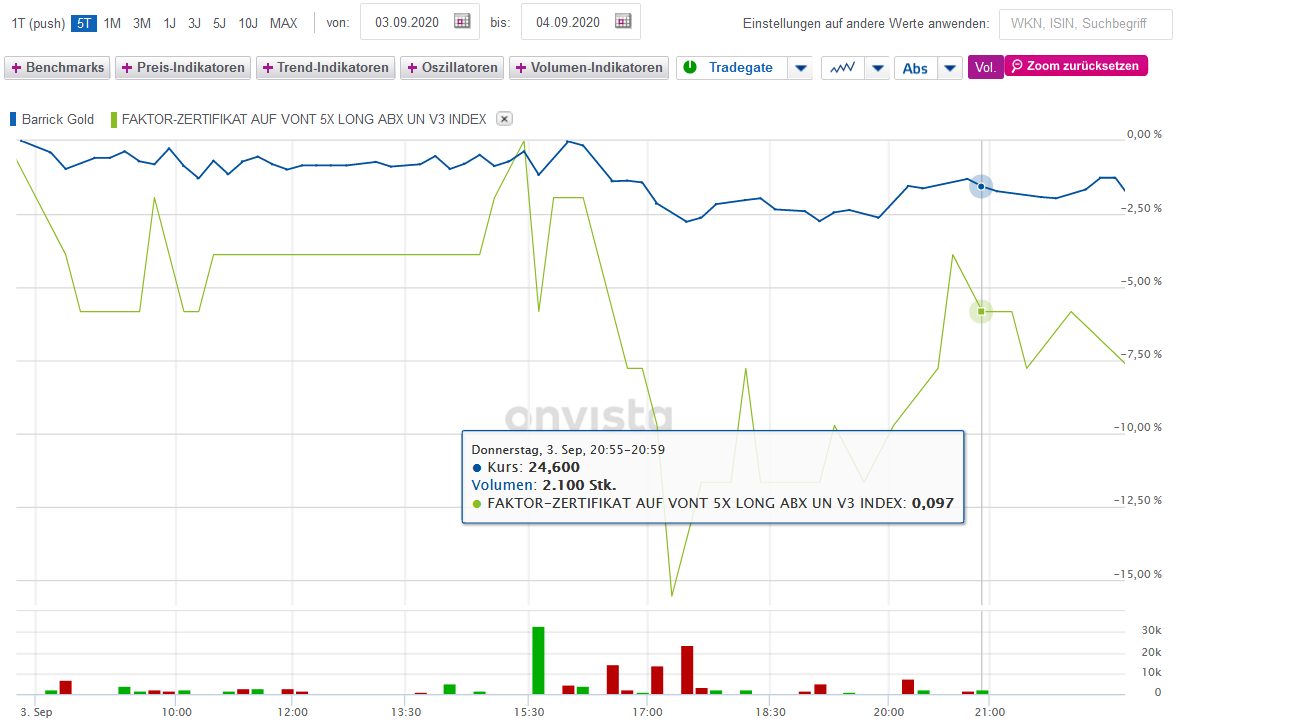Click the blue Barrick Gold hover point

[981, 186]
